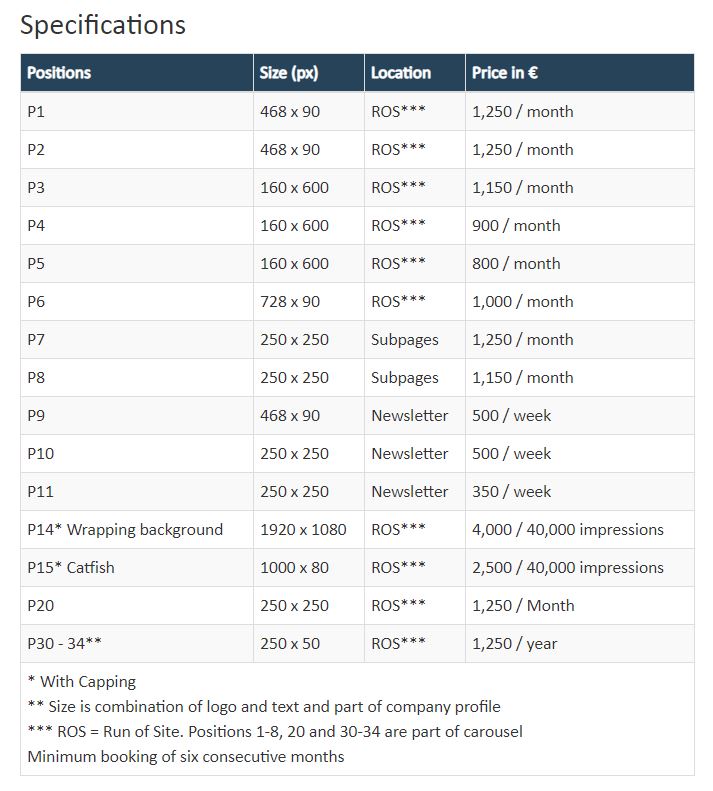The height and width of the screenshot is (791, 713).
Task: Click the 800 / month price cell
Action: tap(516, 264)
